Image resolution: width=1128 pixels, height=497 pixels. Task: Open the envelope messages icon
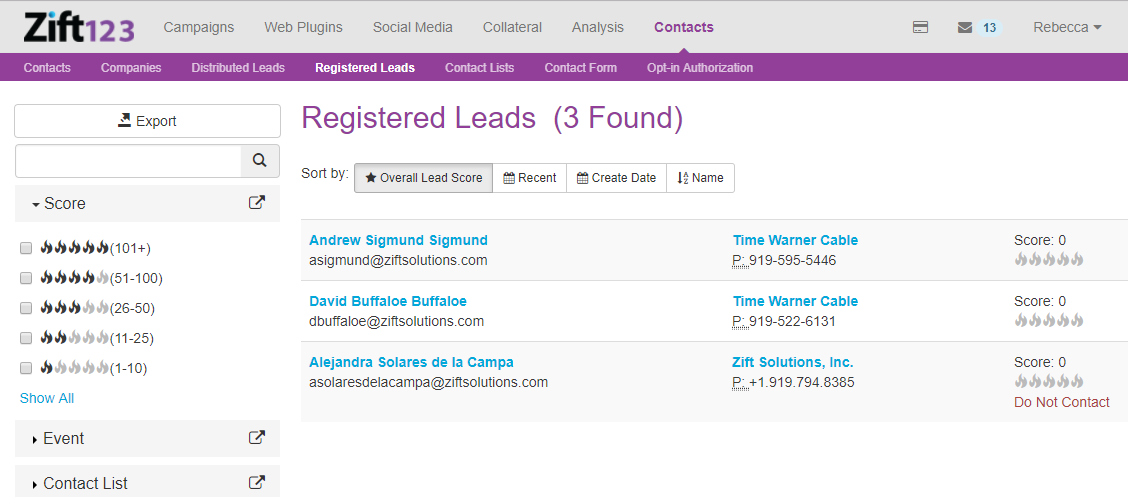pos(965,27)
